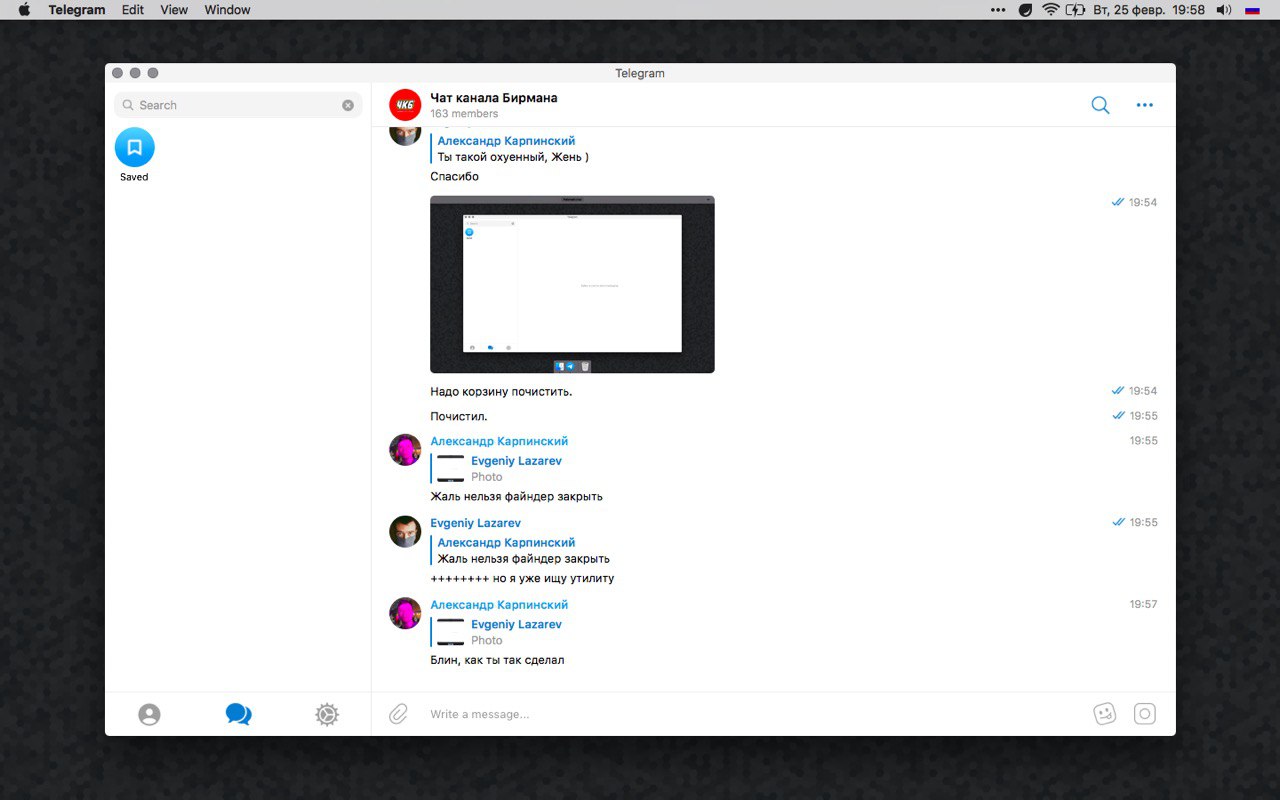
Task: Click the dark round app icon in menu bar
Action: (1025, 10)
